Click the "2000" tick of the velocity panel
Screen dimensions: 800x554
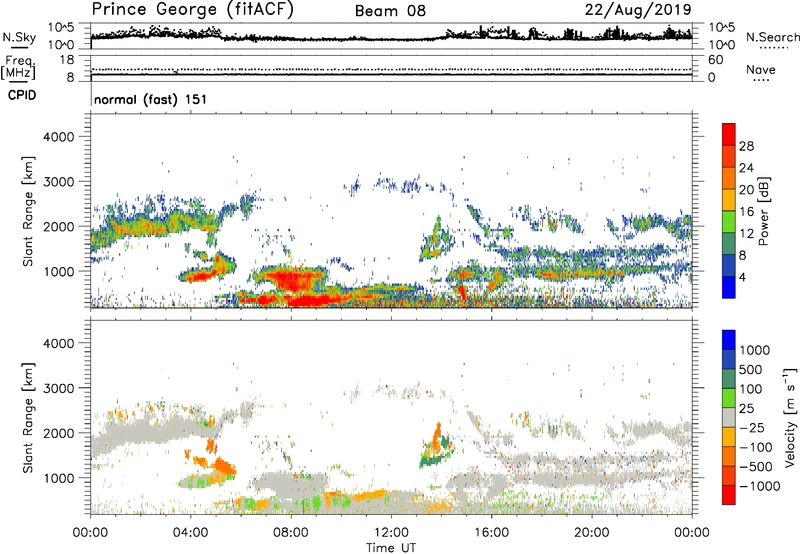coord(58,433)
